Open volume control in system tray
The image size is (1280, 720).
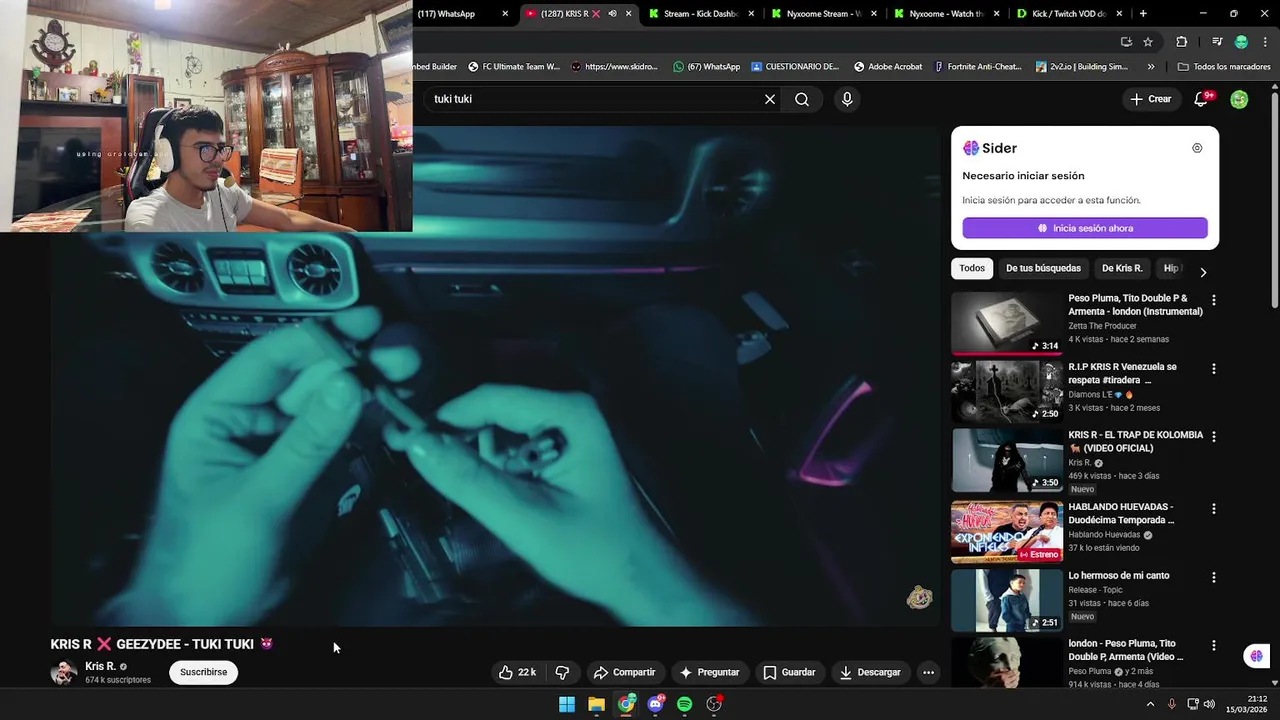(x=1209, y=704)
